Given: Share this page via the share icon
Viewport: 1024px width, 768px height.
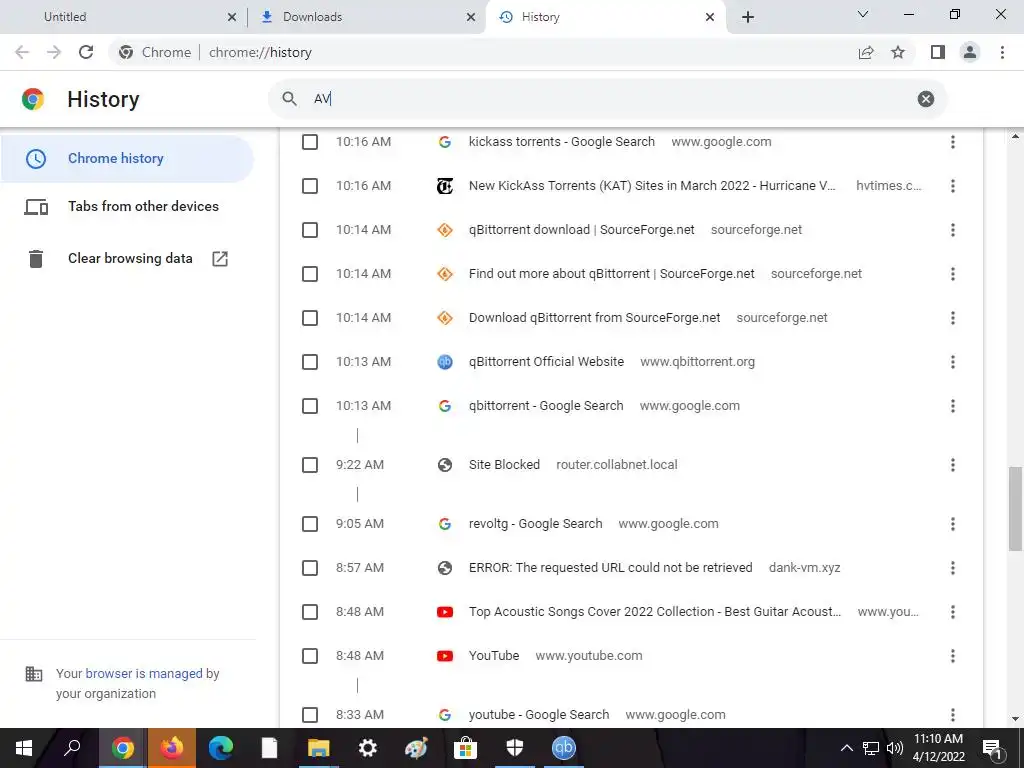Looking at the screenshot, I should point(866,52).
